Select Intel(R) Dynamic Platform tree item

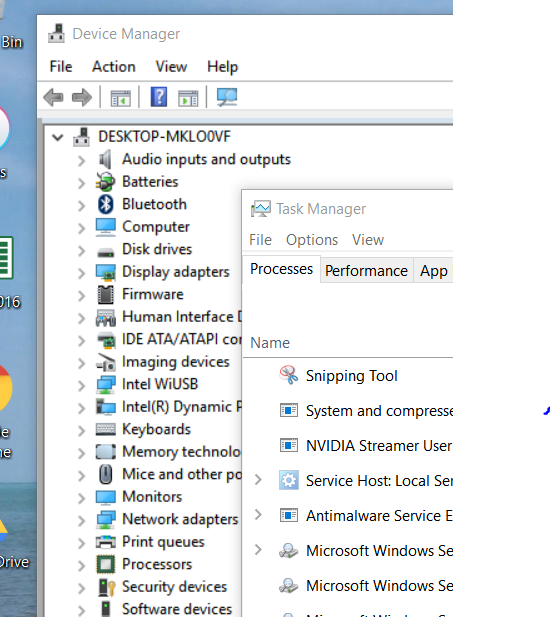tap(182, 406)
